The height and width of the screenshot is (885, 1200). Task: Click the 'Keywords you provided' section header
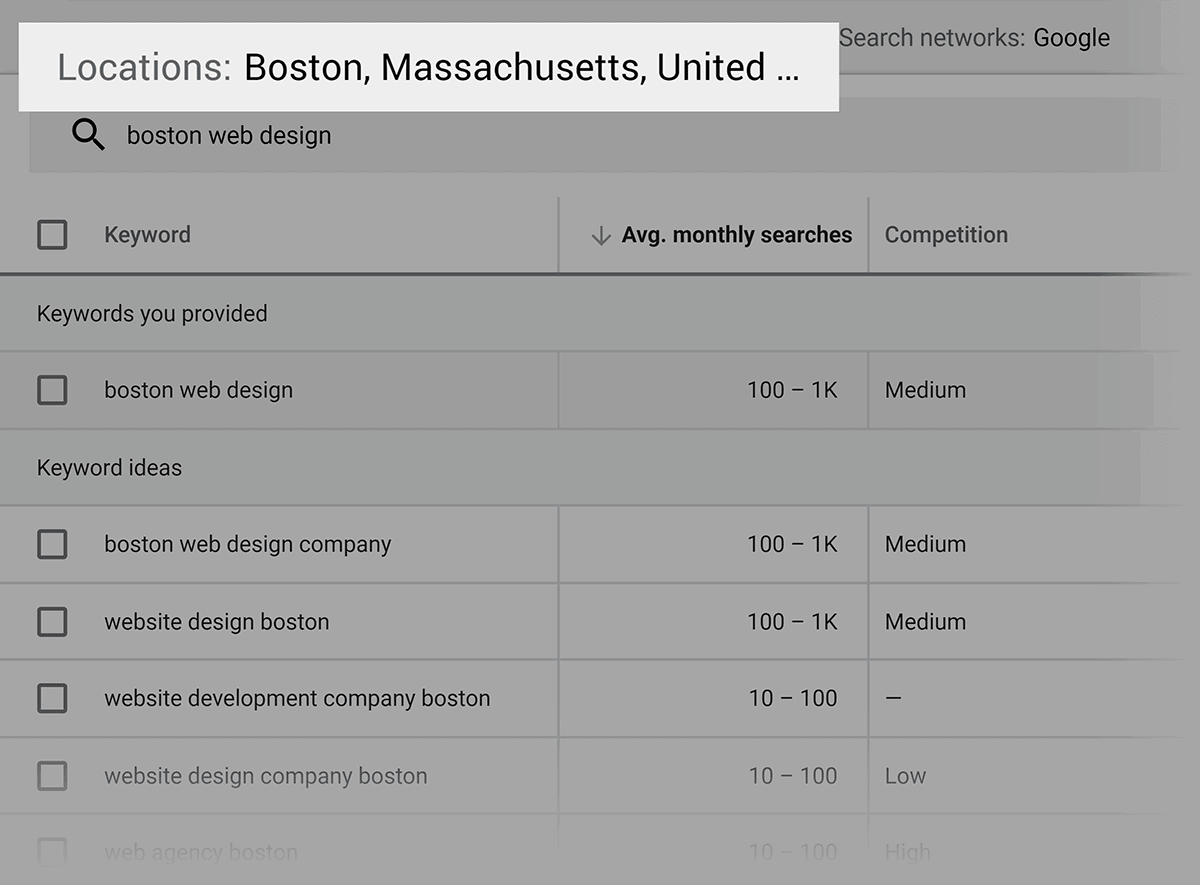pos(152,314)
